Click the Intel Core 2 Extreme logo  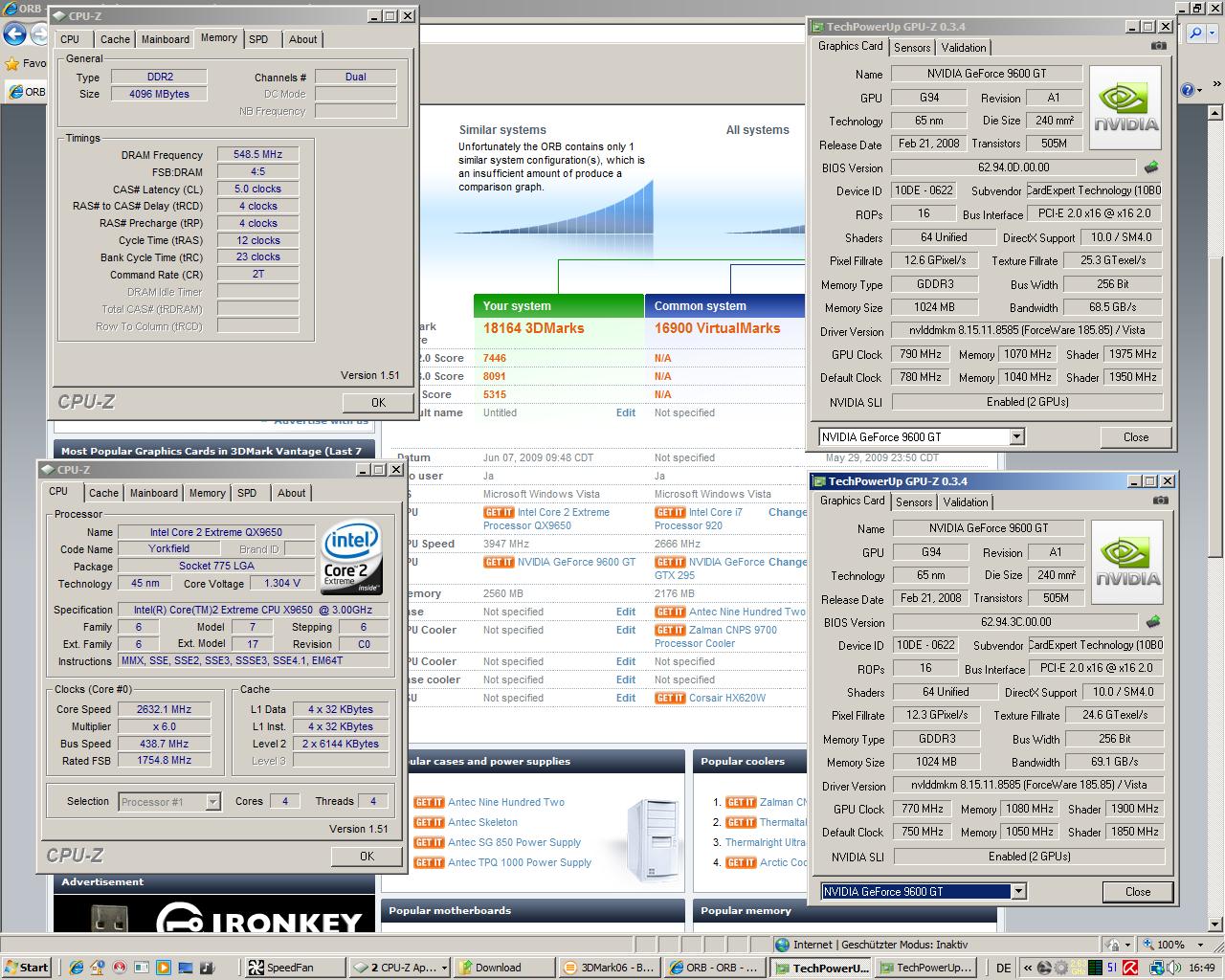350,556
